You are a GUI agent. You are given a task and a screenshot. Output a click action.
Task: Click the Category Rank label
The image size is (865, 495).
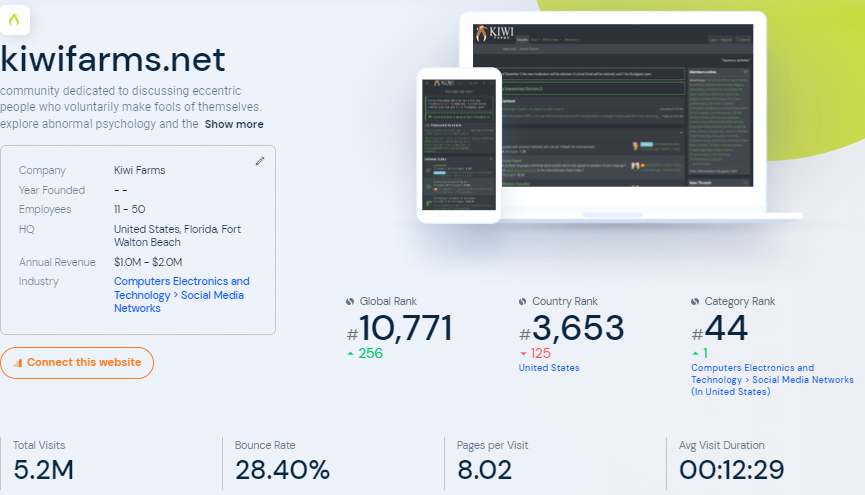coord(740,301)
